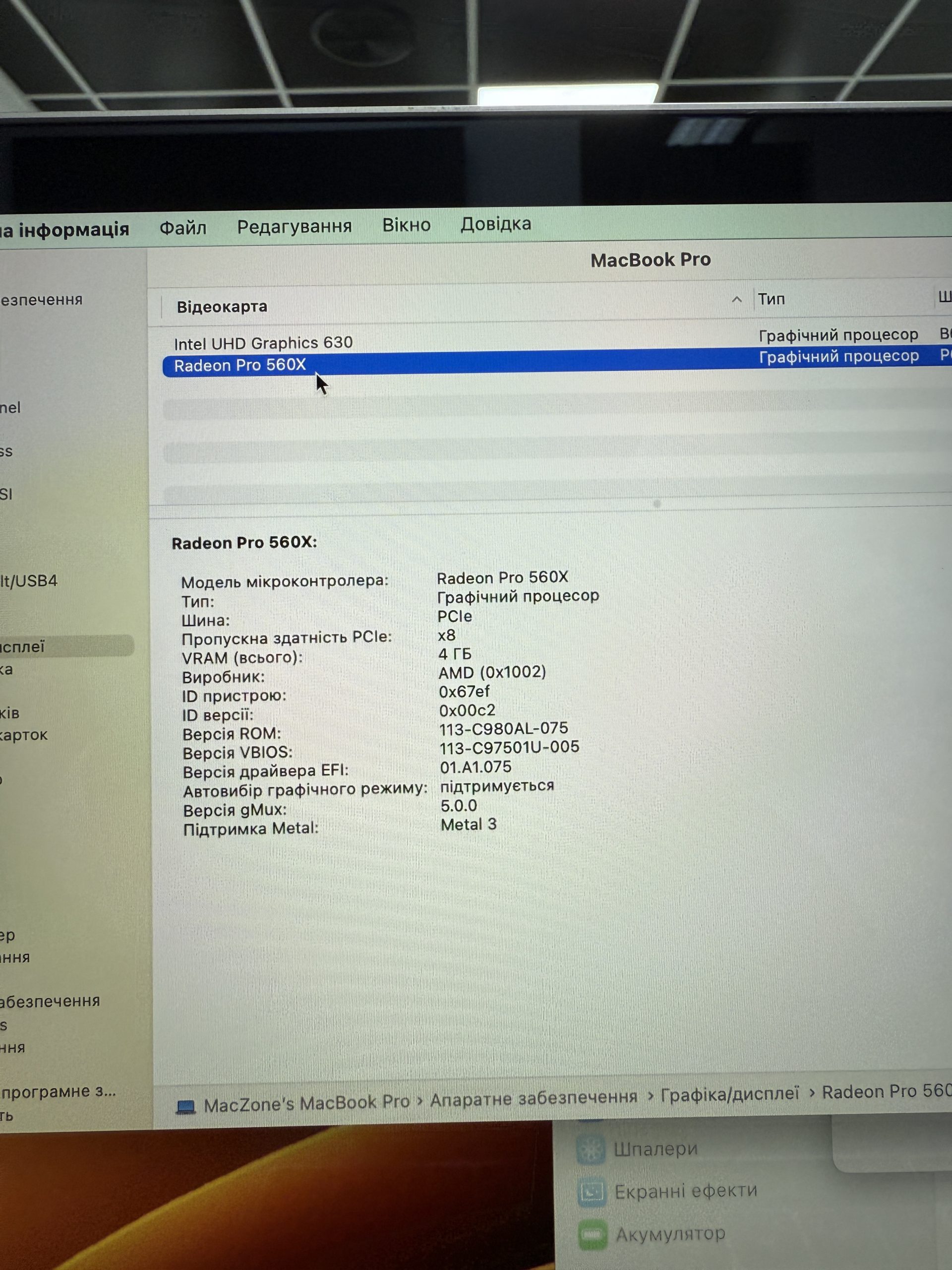This screenshot has height=1270, width=952.
Task: Go to Апаратне забезпечення in path bar
Action: pyautogui.click(x=534, y=1098)
